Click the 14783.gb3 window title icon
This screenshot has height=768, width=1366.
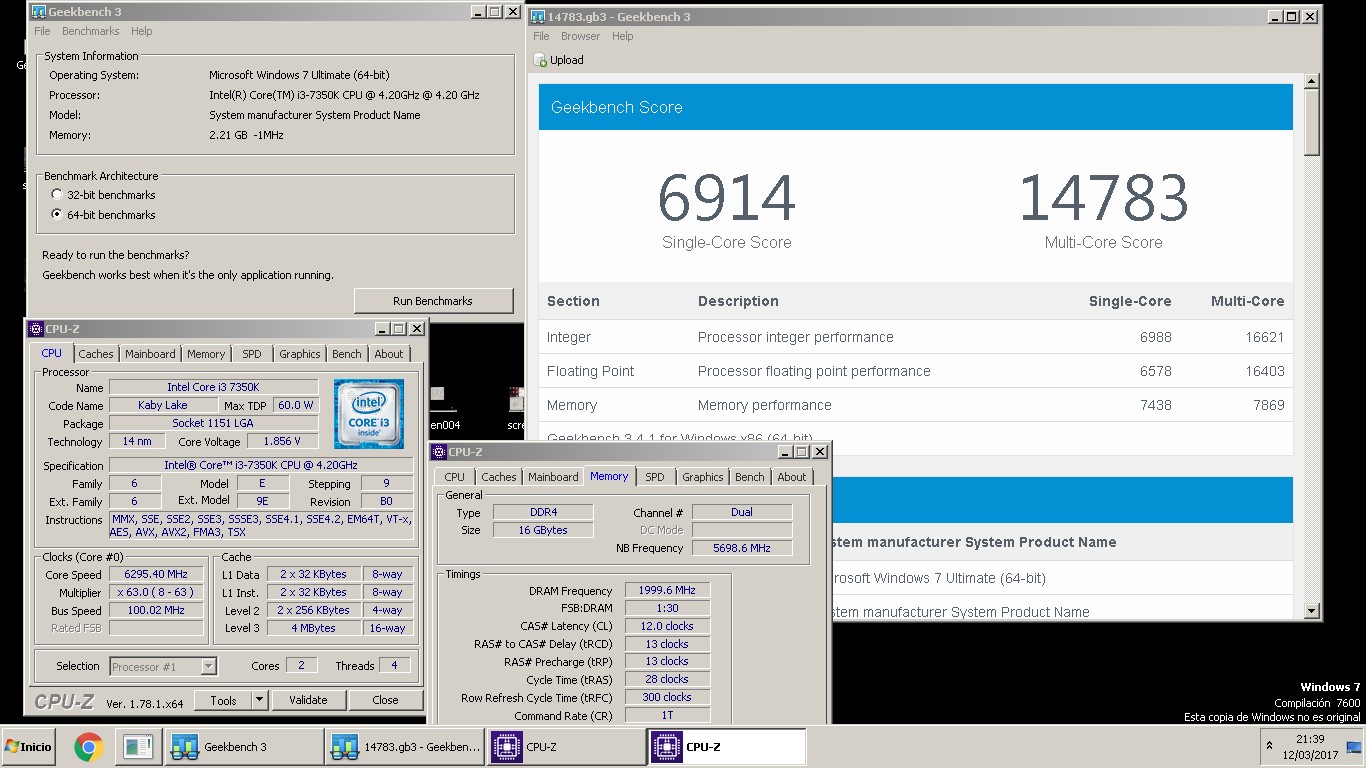point(538,17)
